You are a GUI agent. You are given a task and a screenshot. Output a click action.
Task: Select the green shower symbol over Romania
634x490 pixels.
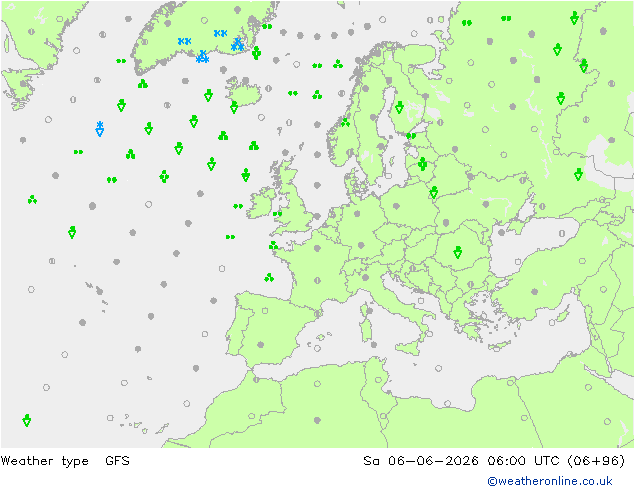[x=458, y=252]
